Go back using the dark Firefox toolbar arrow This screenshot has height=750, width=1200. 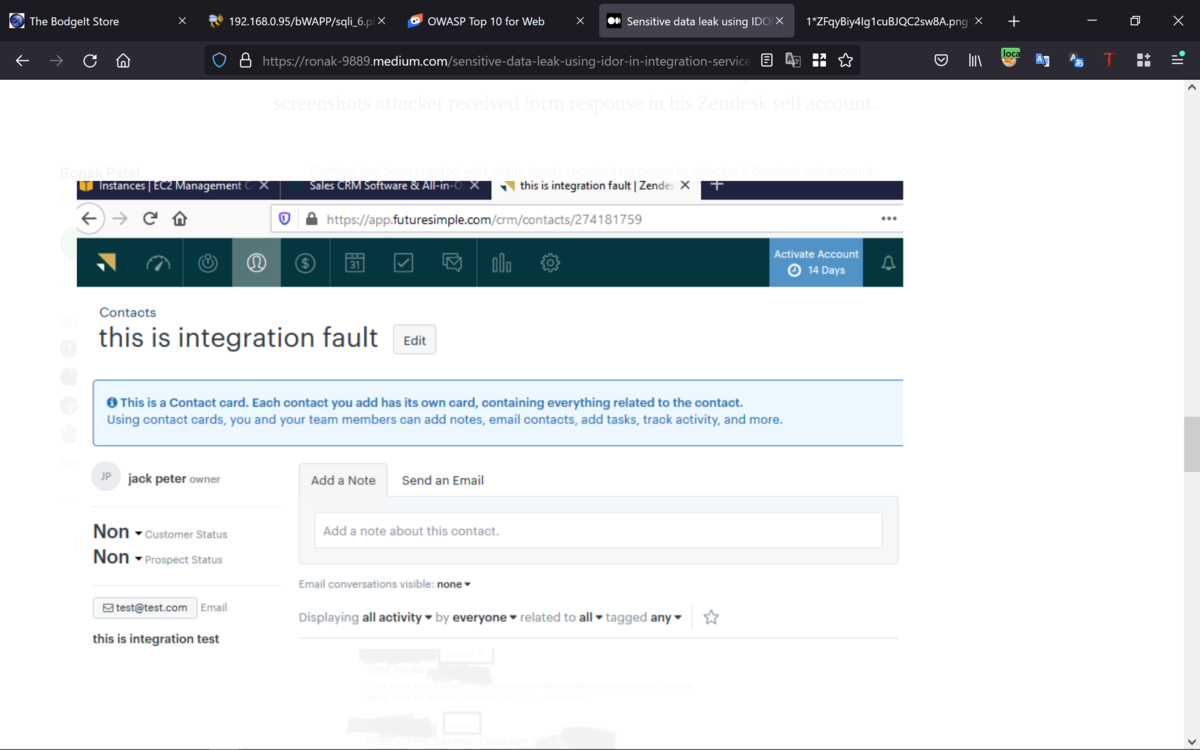tap(22, 61)
